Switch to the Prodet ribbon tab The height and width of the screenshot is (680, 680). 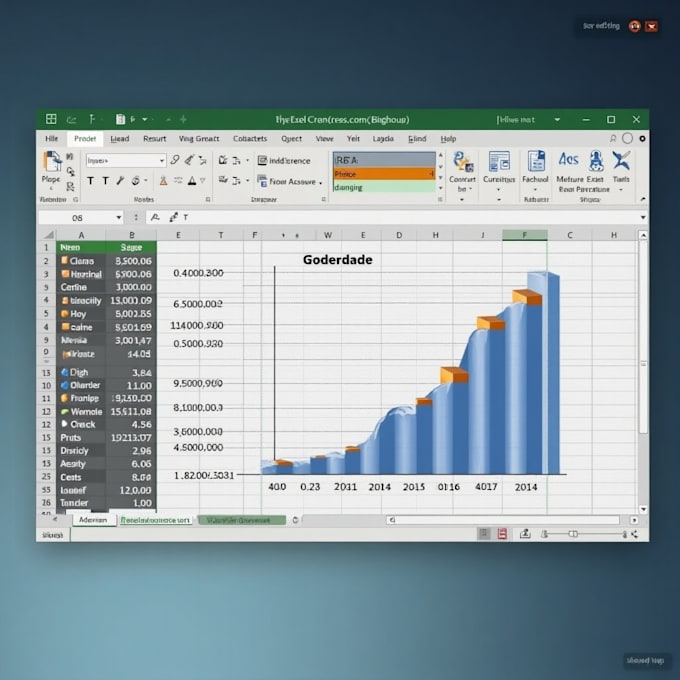(x=85, y=138)
